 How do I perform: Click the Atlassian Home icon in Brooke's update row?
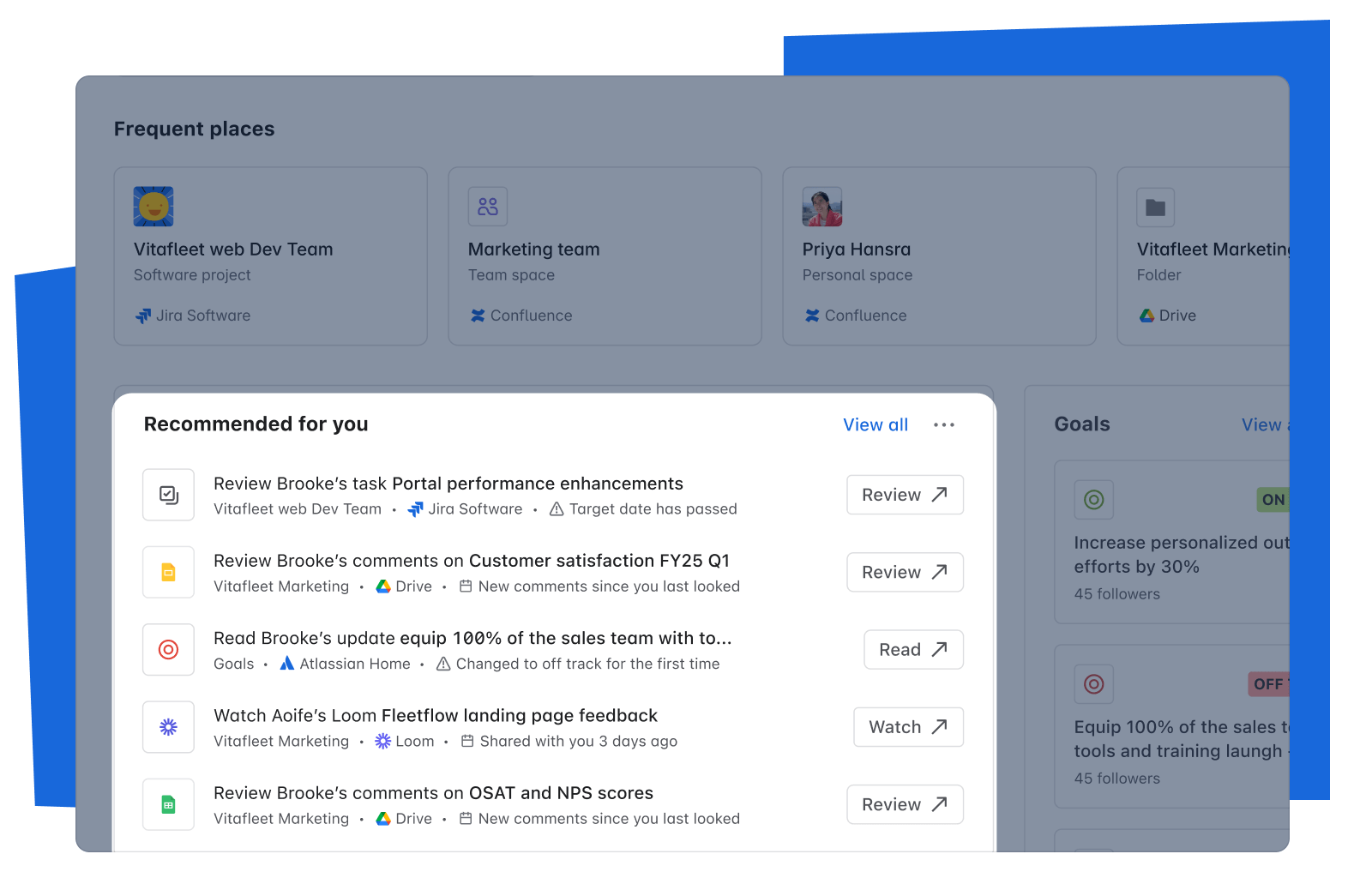coord(287,664)
